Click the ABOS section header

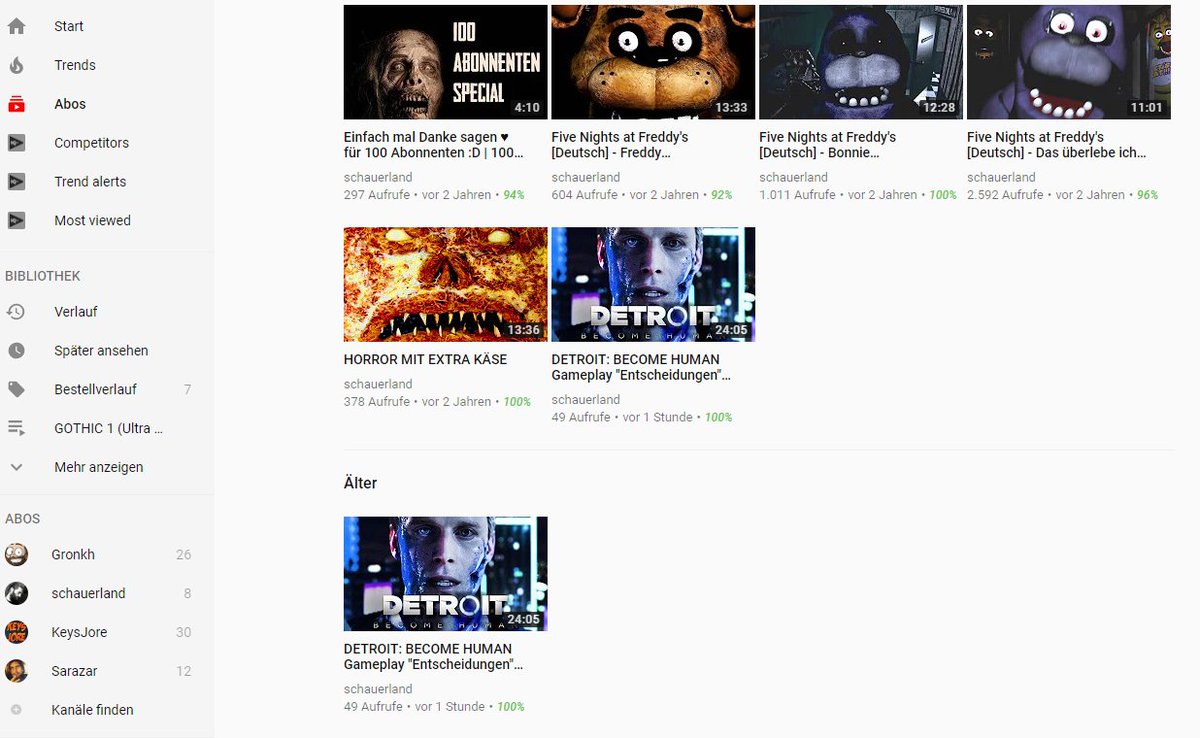pyautogui.click(x=23, y=519)
